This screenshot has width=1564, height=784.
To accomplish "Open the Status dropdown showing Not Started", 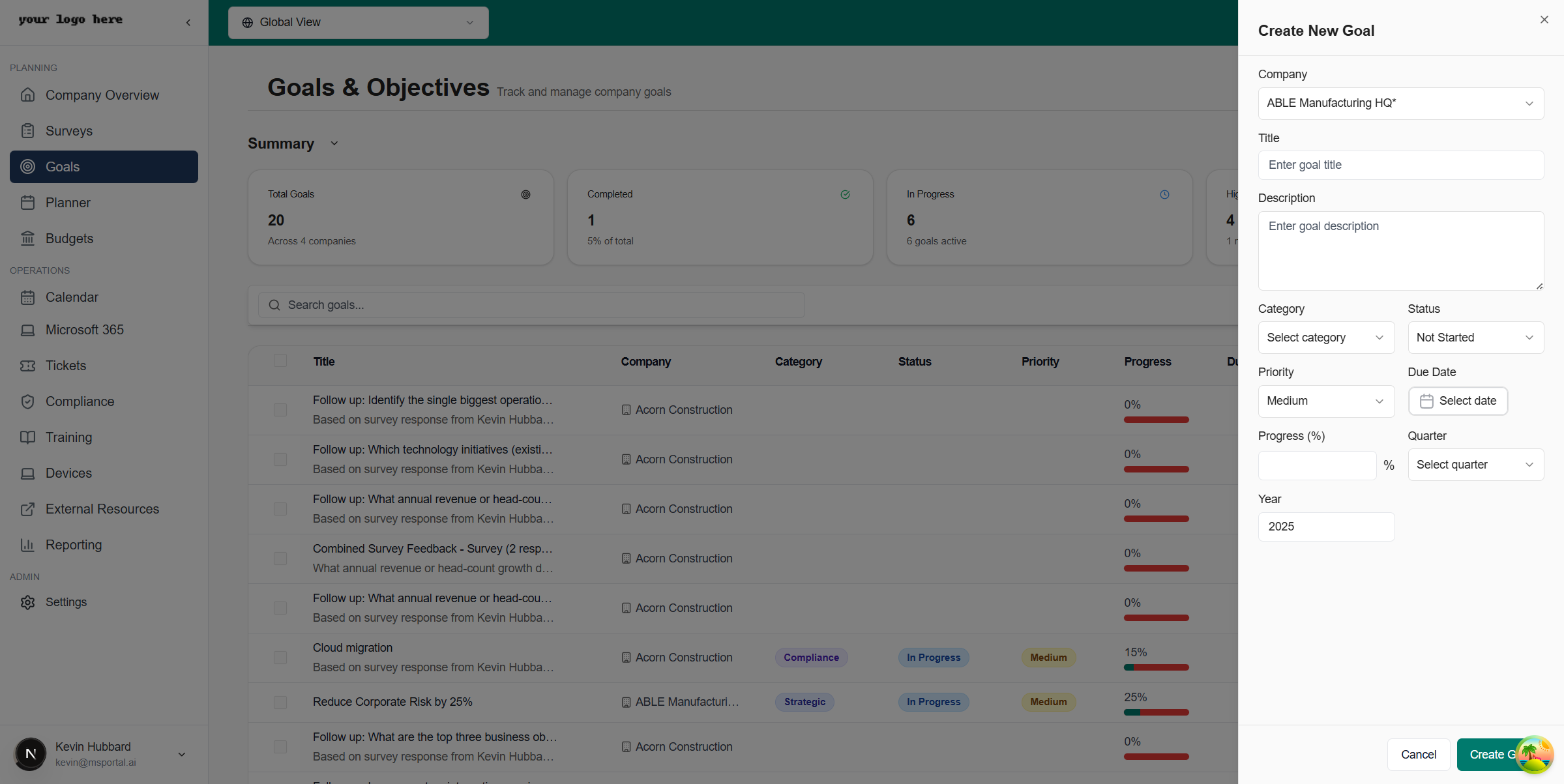I will tap(1475, 337).
